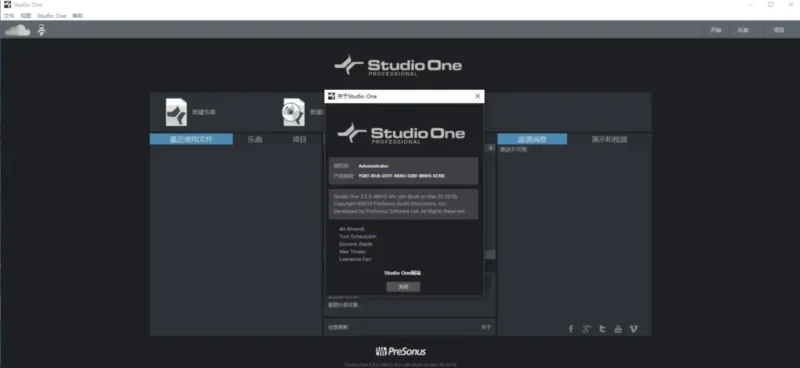Open the SoundCloud cloud icon
This screenshot has width=800, height=368.
pos(17,30)
